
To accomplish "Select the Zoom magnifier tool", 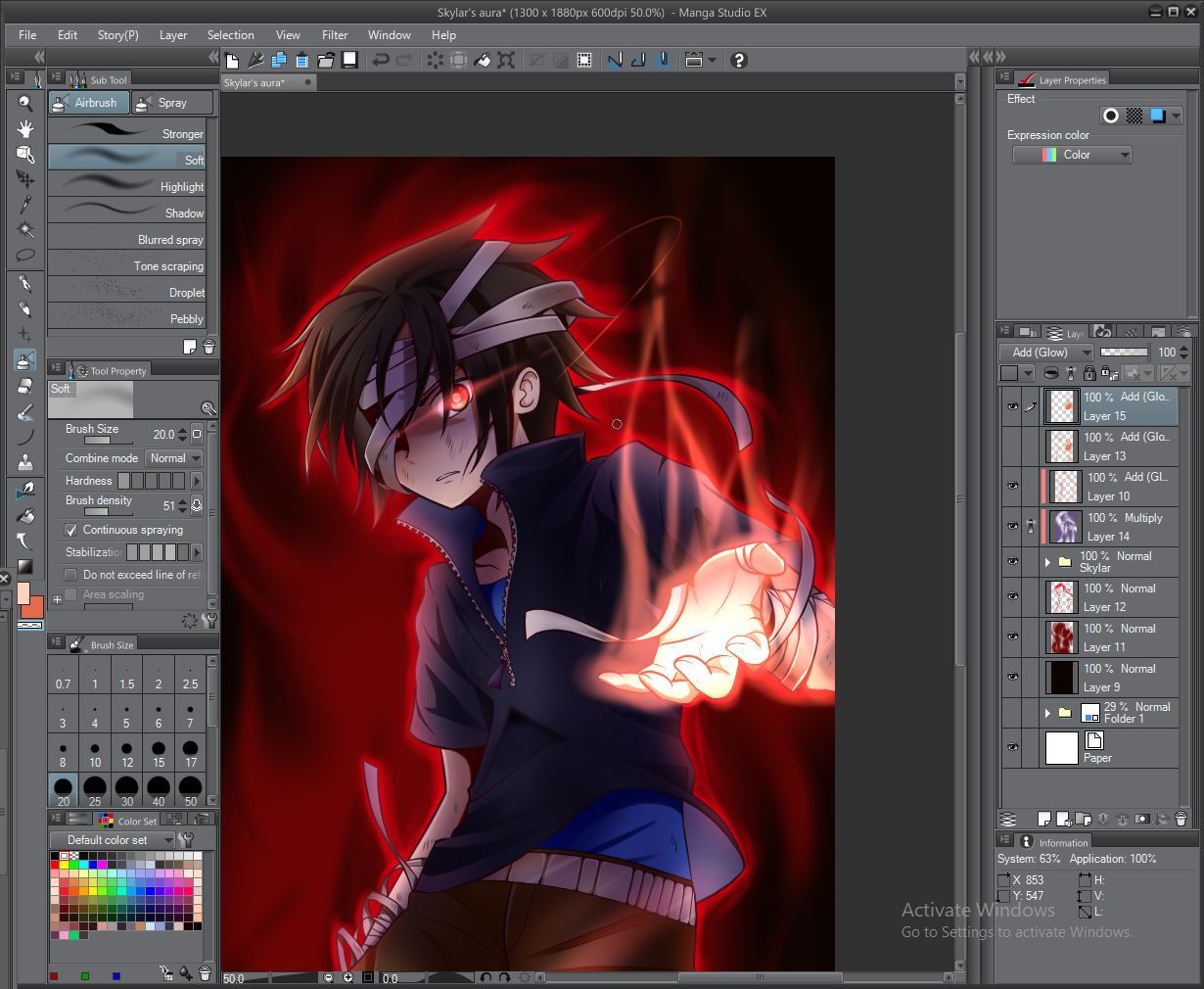I will [25, 103].
